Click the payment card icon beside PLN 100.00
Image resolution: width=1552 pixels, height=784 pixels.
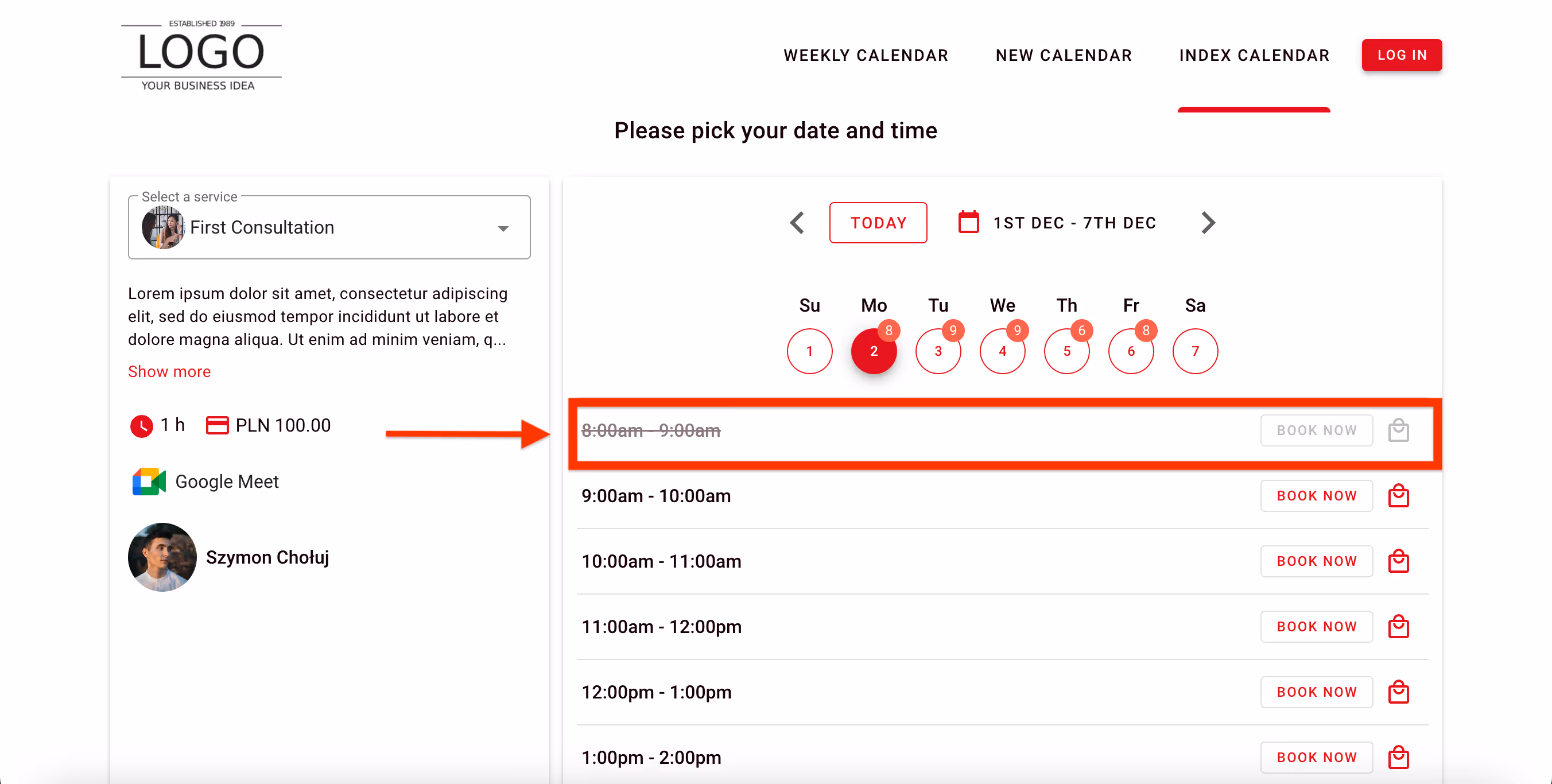[218, 425]
